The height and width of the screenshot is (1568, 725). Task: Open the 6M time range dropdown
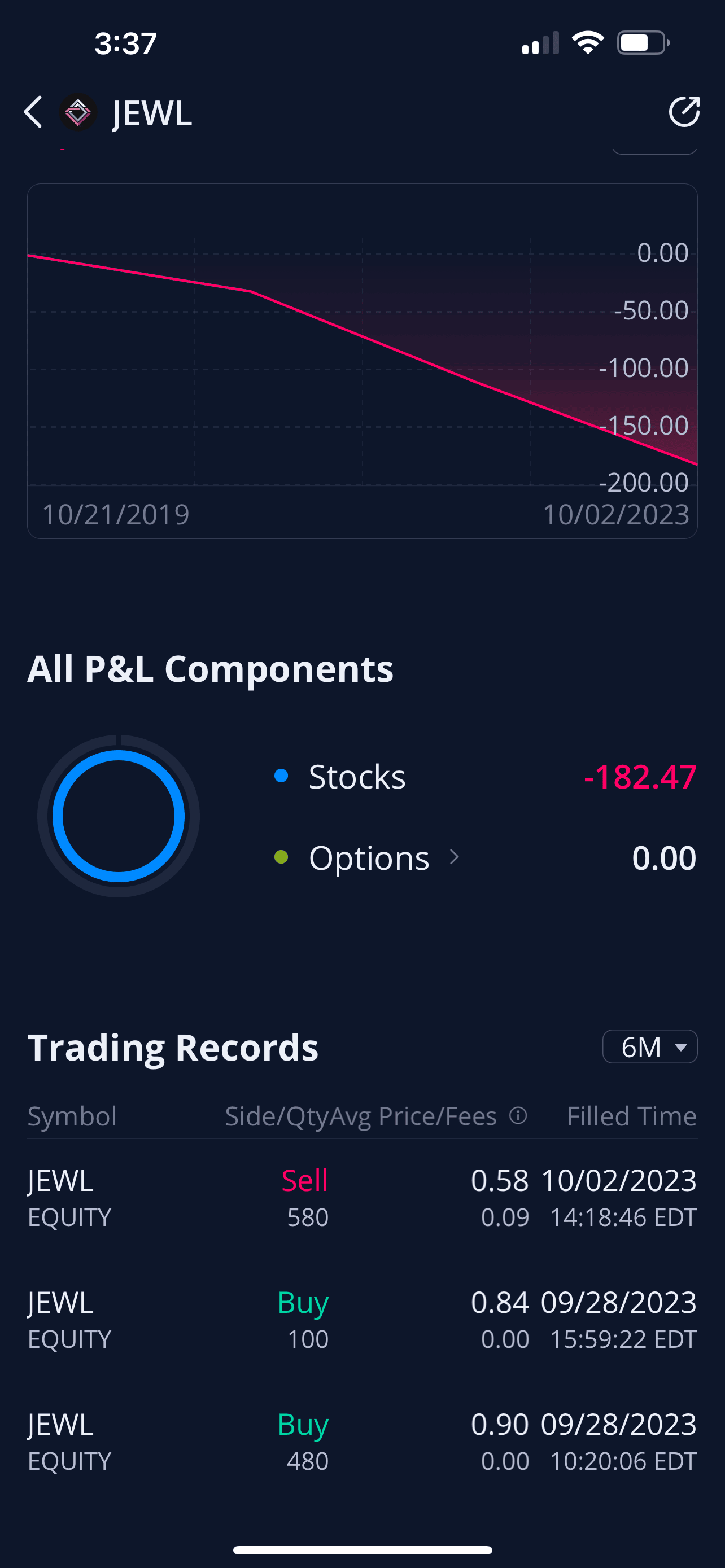649,1047
